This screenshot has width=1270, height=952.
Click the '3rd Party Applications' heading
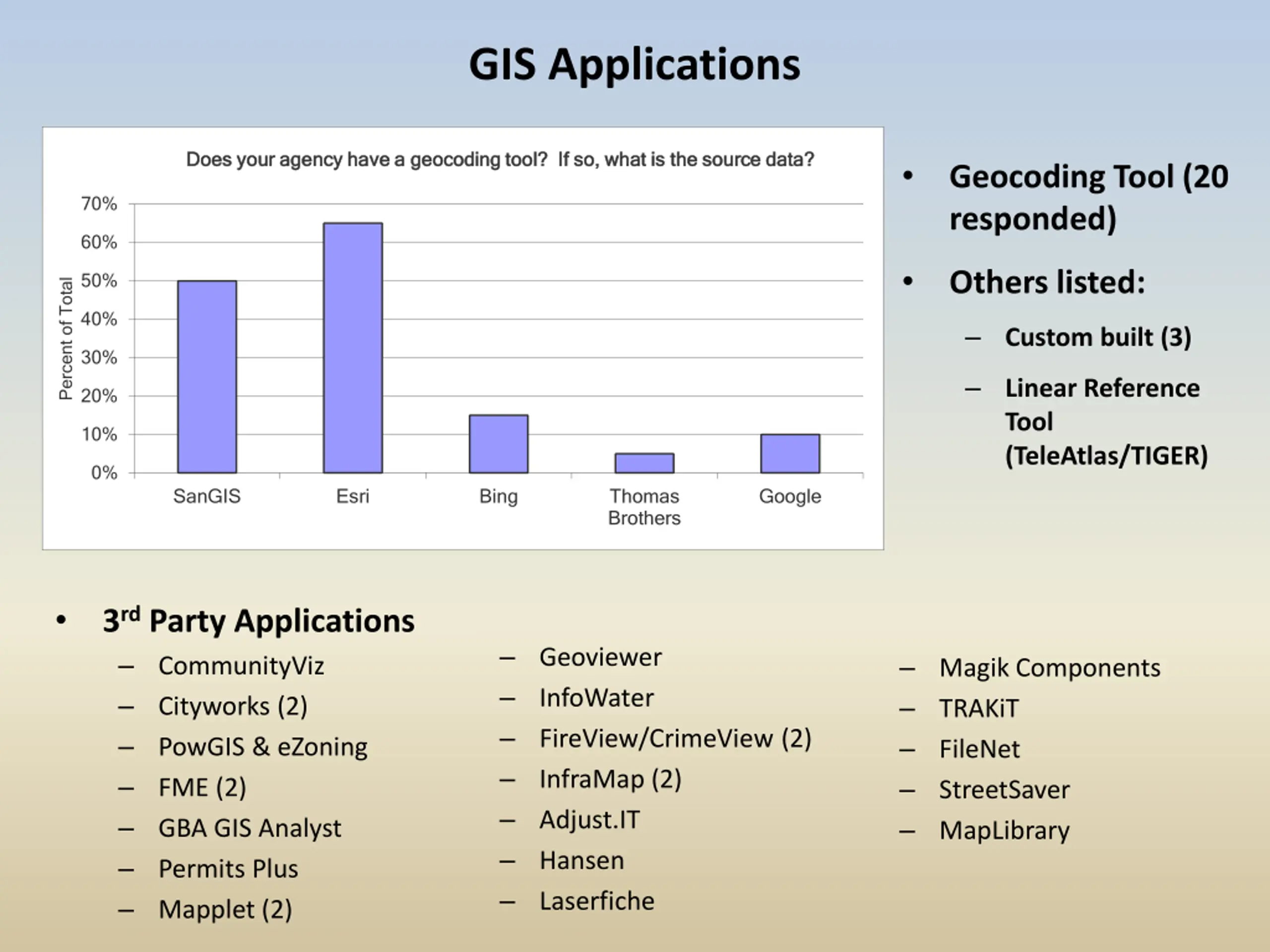tap(258, 621)
